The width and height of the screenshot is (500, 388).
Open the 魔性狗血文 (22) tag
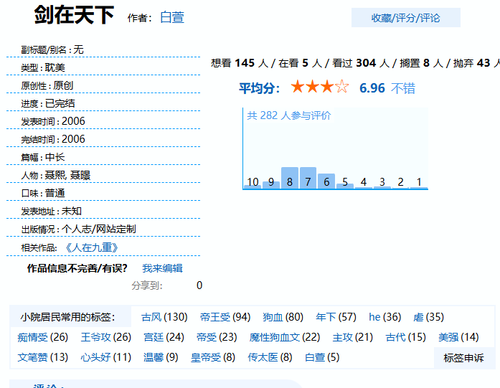(x=285, y=337)
